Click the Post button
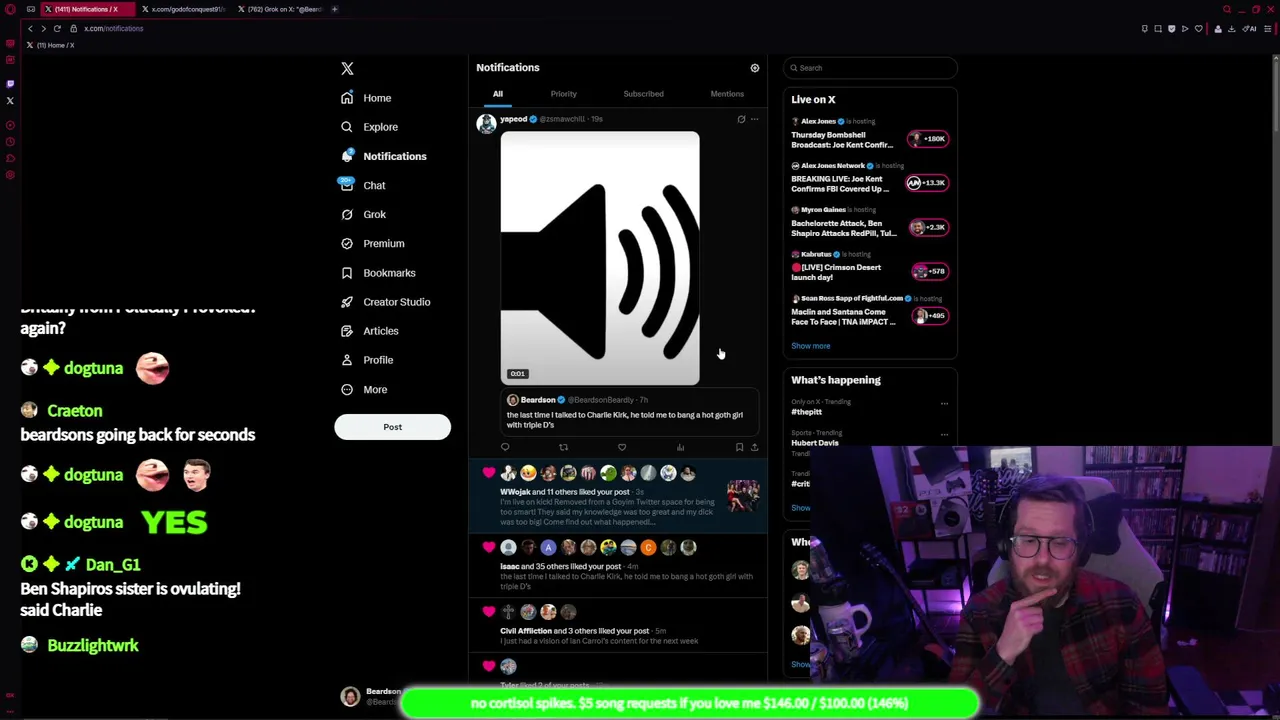1280x720 pixels. pos(392,427)
